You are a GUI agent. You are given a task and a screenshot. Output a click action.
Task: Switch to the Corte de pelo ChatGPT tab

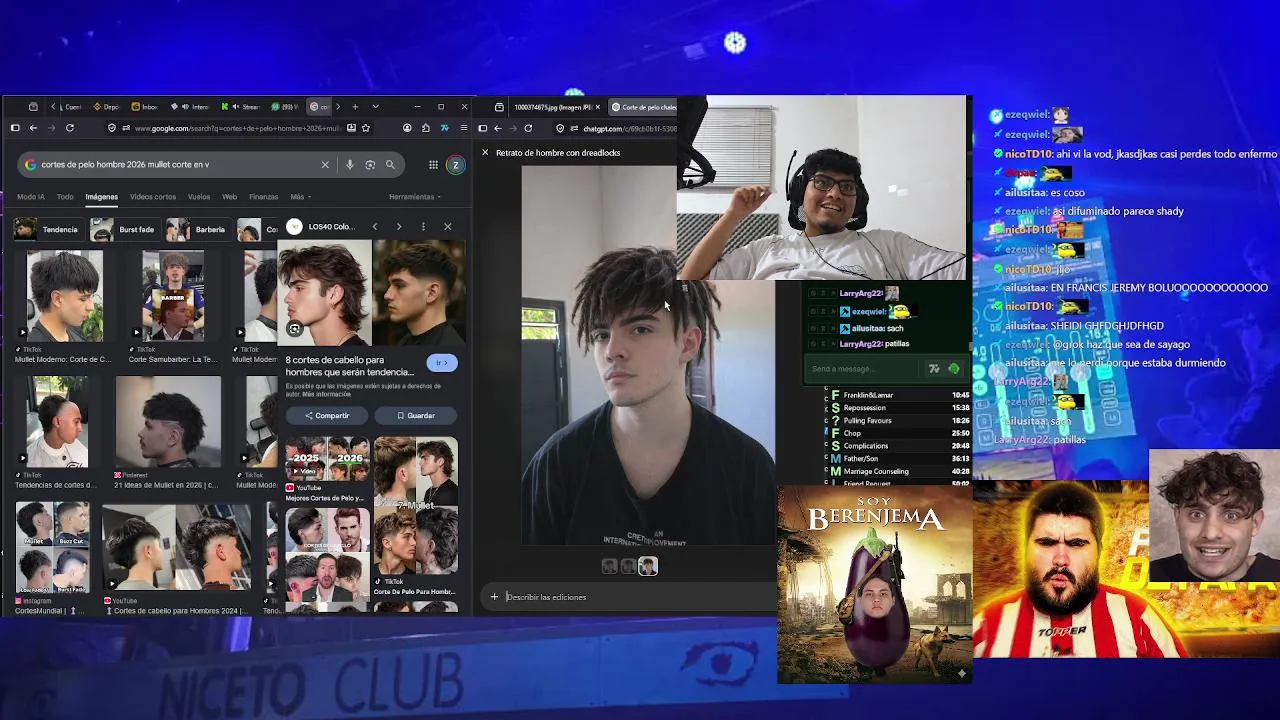[x=644, y=107]
